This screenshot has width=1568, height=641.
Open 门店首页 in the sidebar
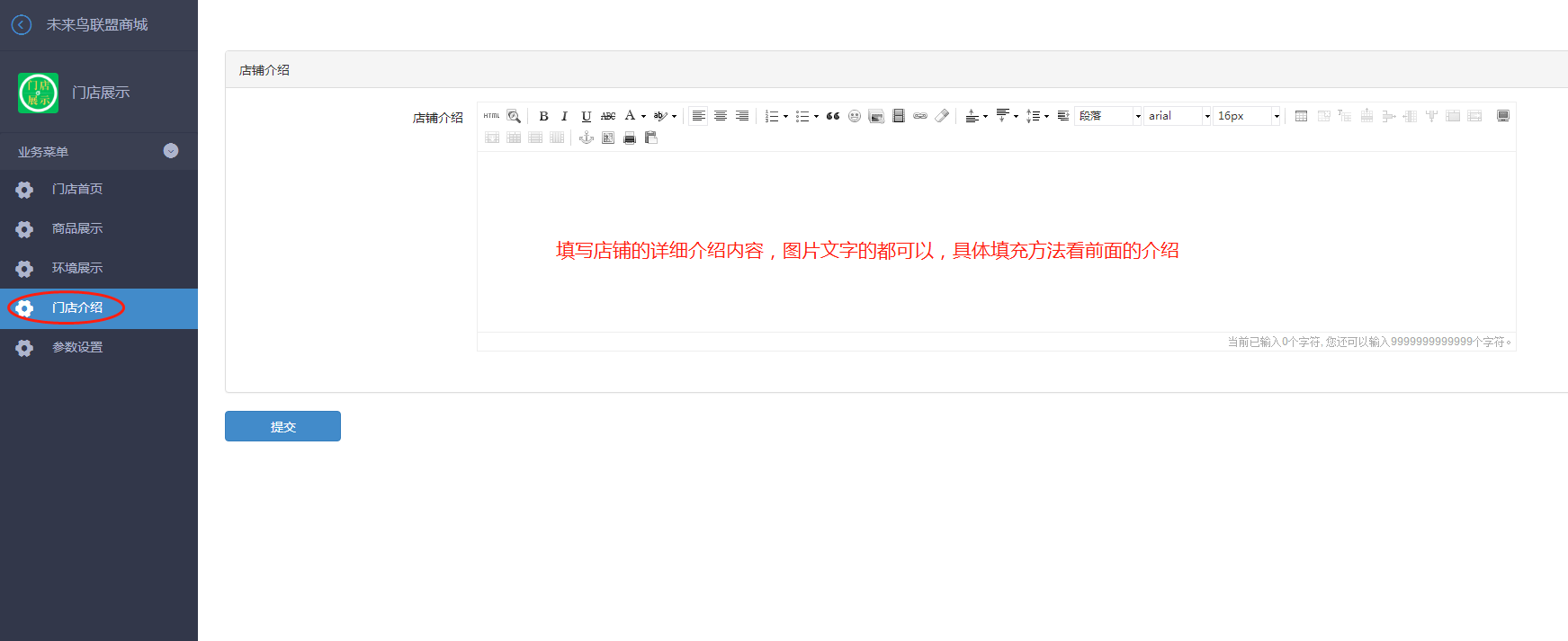pyautogui.click(x=99, y=189)
